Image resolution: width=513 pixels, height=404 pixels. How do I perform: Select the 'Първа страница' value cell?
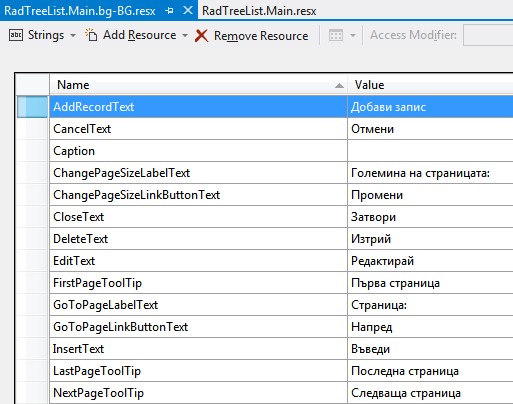click(x=430, y=283)
